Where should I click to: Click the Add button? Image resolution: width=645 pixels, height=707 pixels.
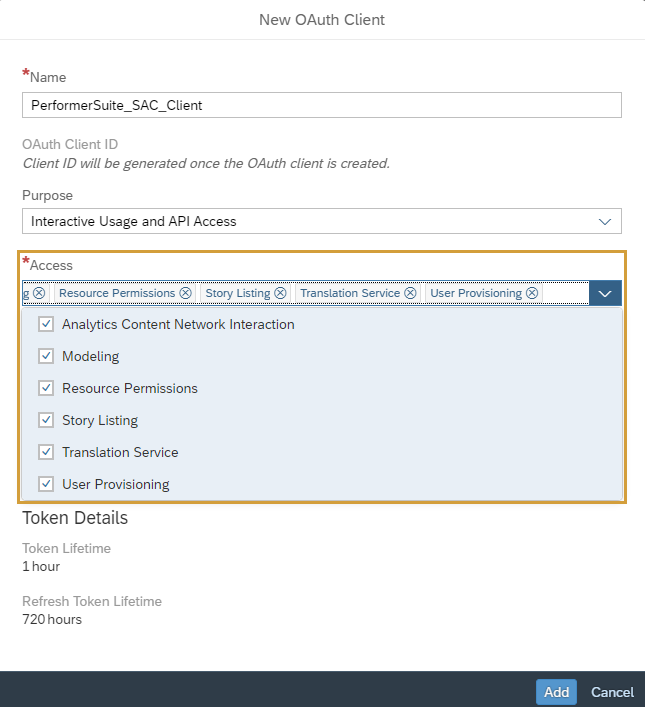pyautogui.click(x=556, y=692)
